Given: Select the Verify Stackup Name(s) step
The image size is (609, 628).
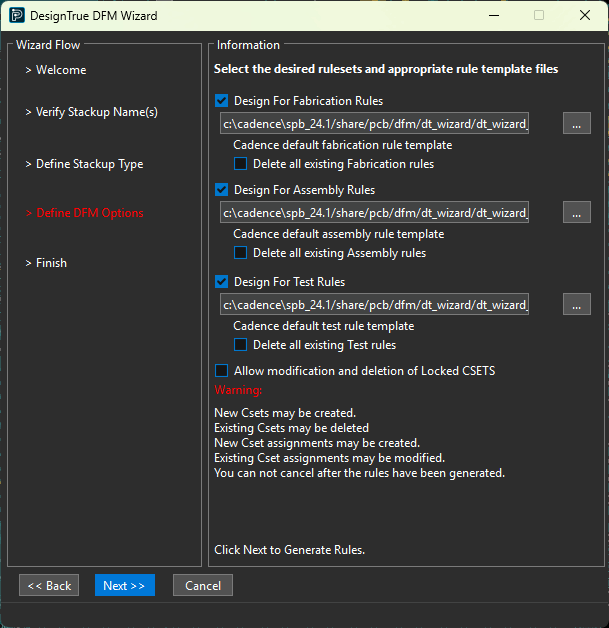Looking at the screenshot, I should pyautogui.click(x=91, y=112).
